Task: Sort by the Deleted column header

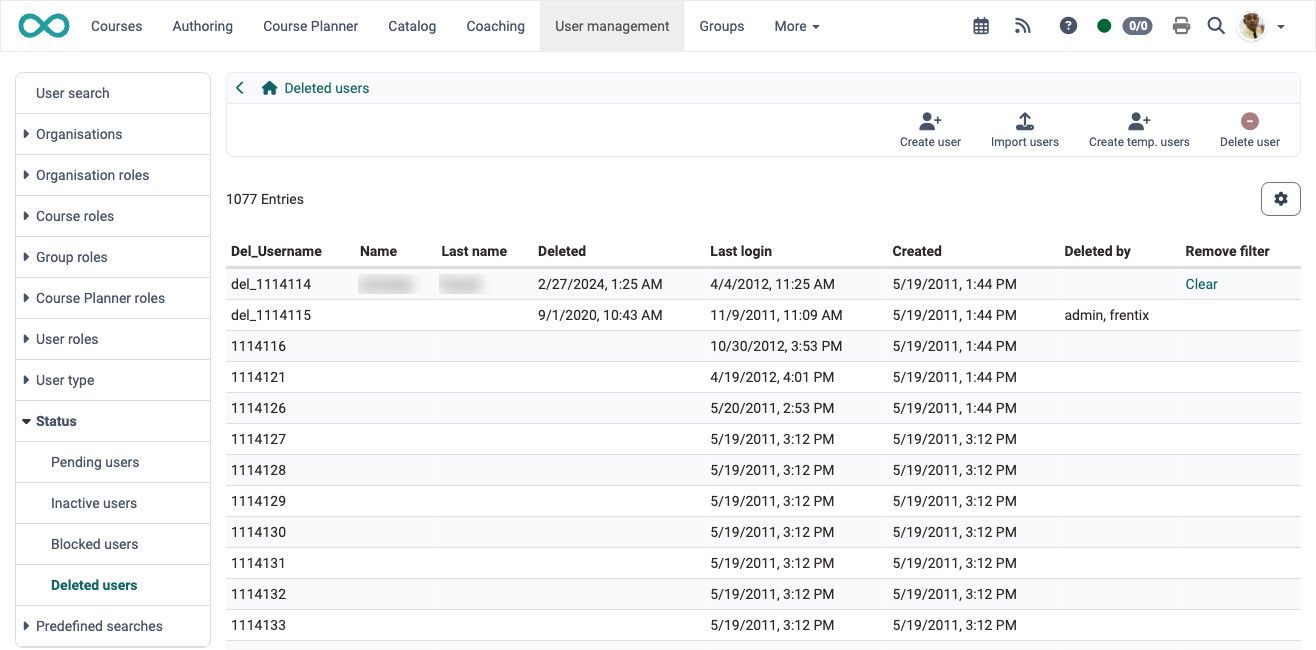Action: coord(562,251)
